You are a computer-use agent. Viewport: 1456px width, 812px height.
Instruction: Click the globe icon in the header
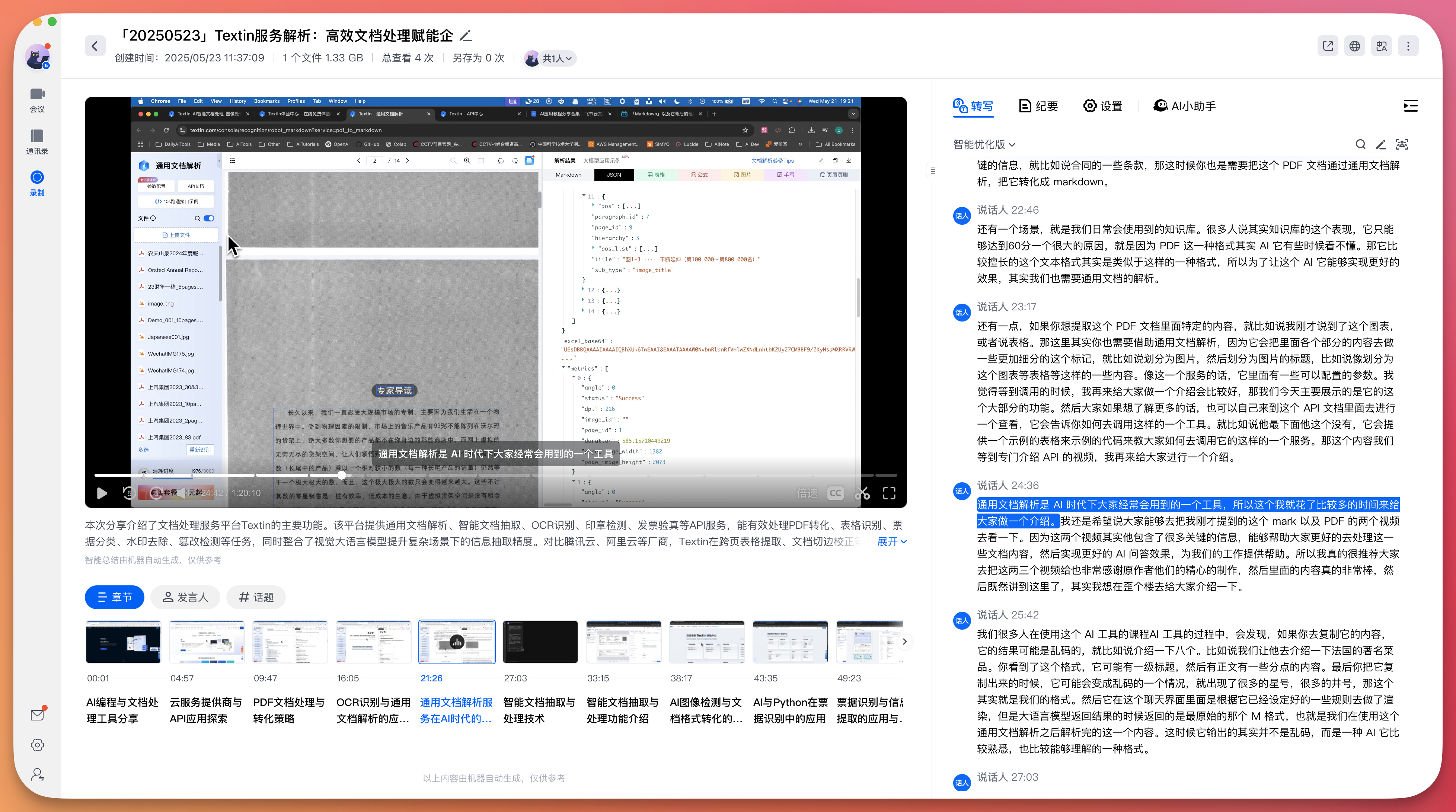1355,46
